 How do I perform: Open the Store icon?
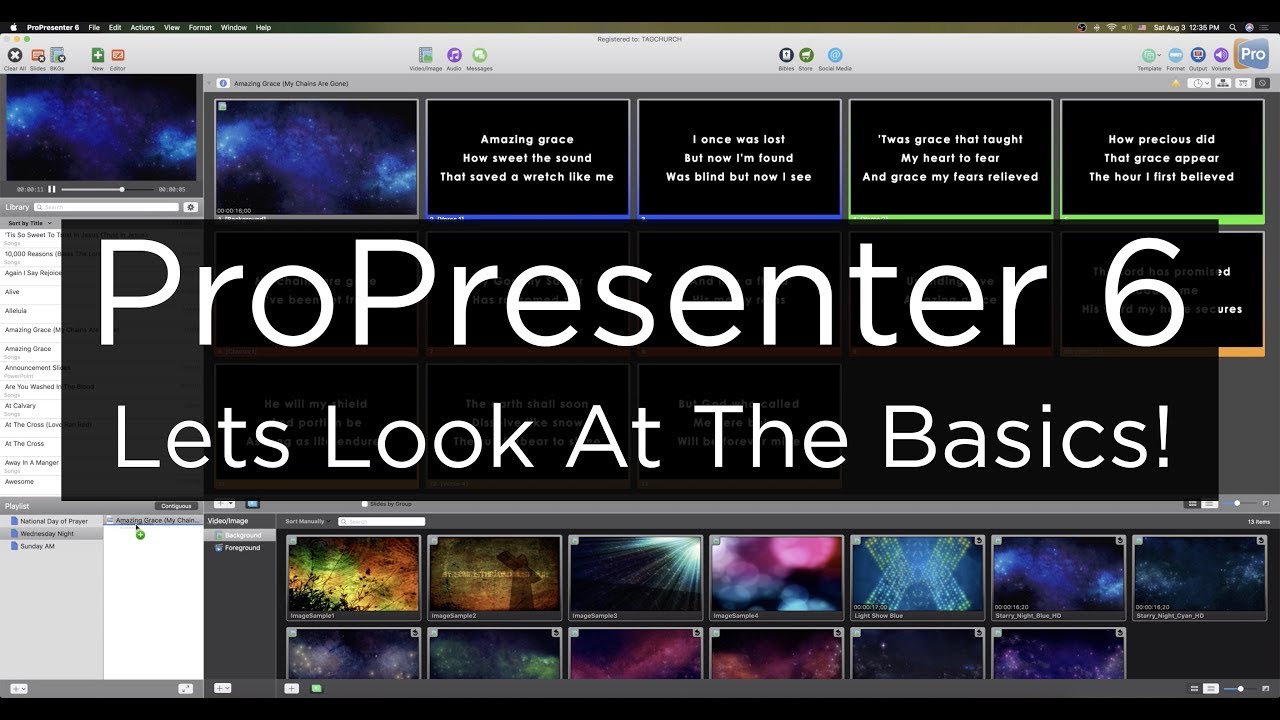click(x=806, y=55)
